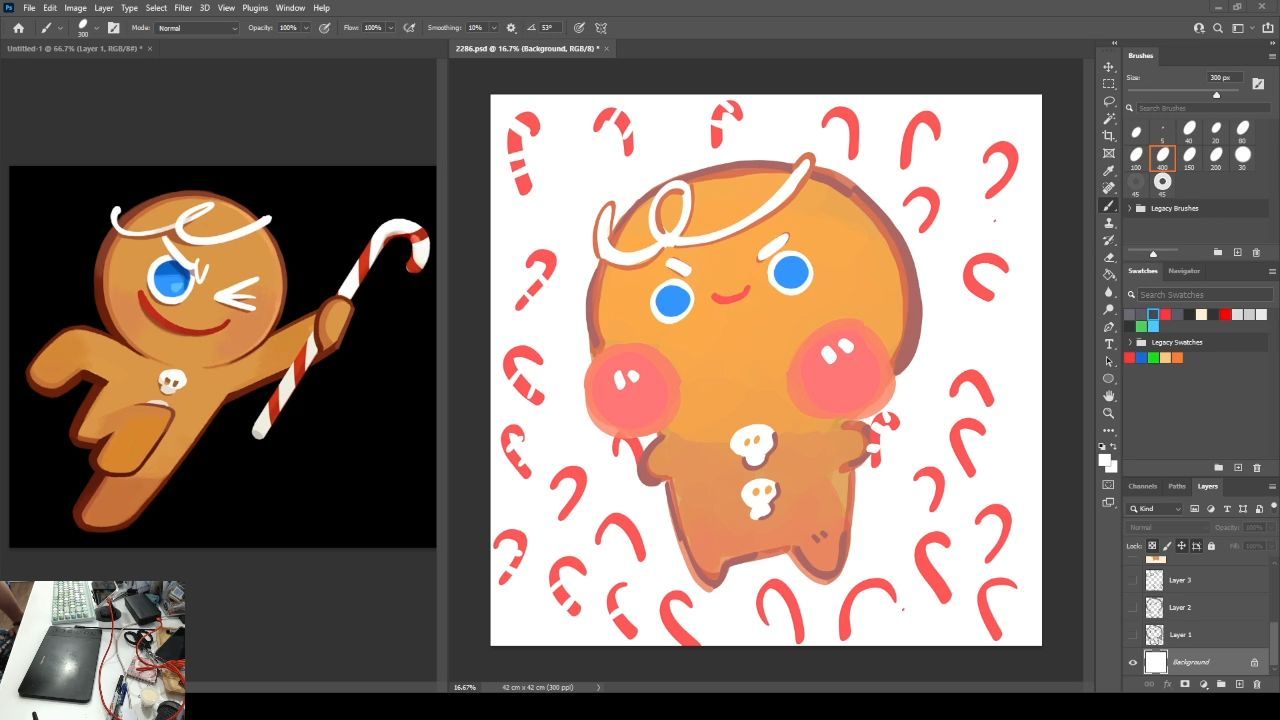
Task: Add a layer mask
Action: tap(1185, 684)
